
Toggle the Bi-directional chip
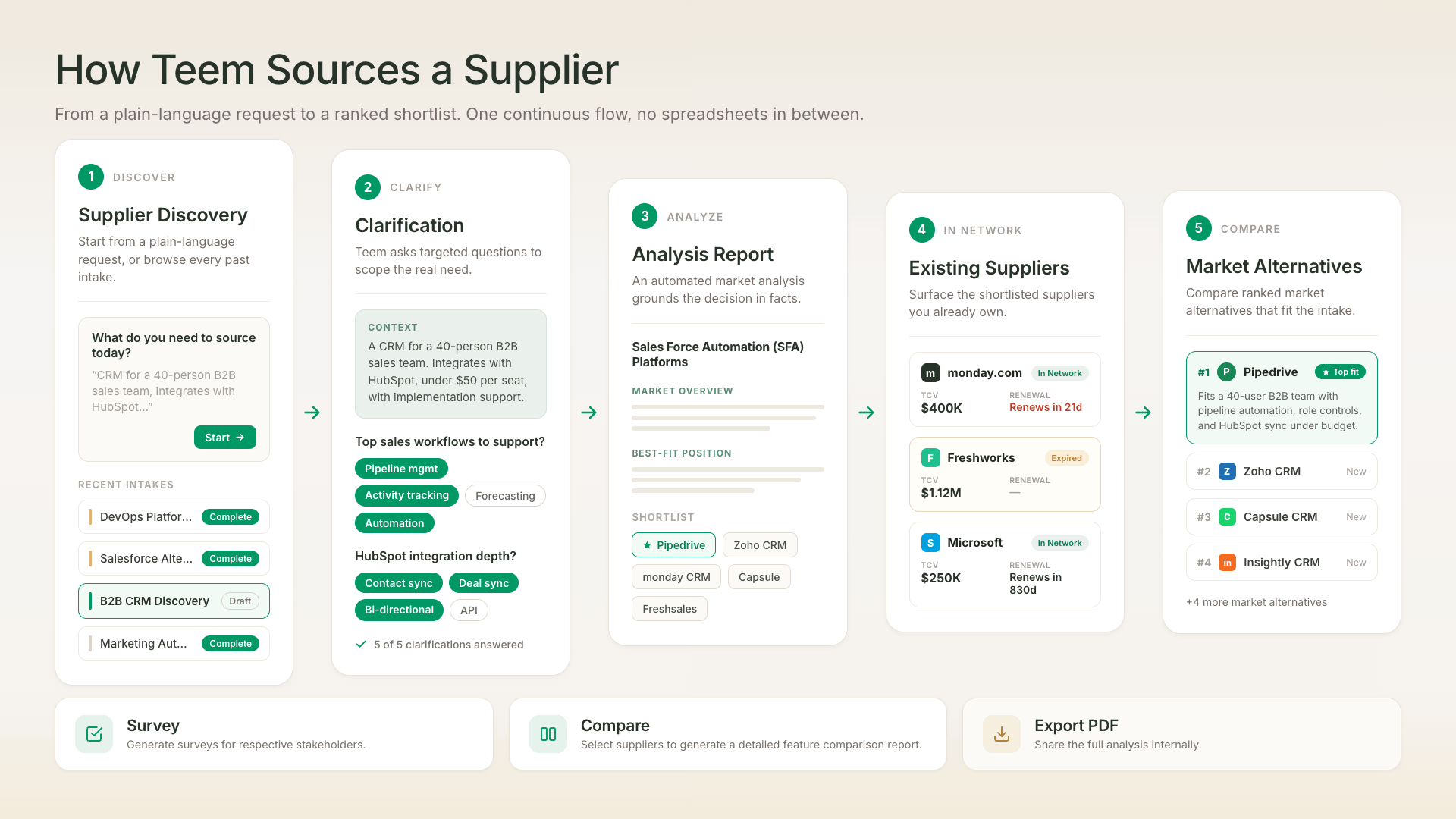399,610
